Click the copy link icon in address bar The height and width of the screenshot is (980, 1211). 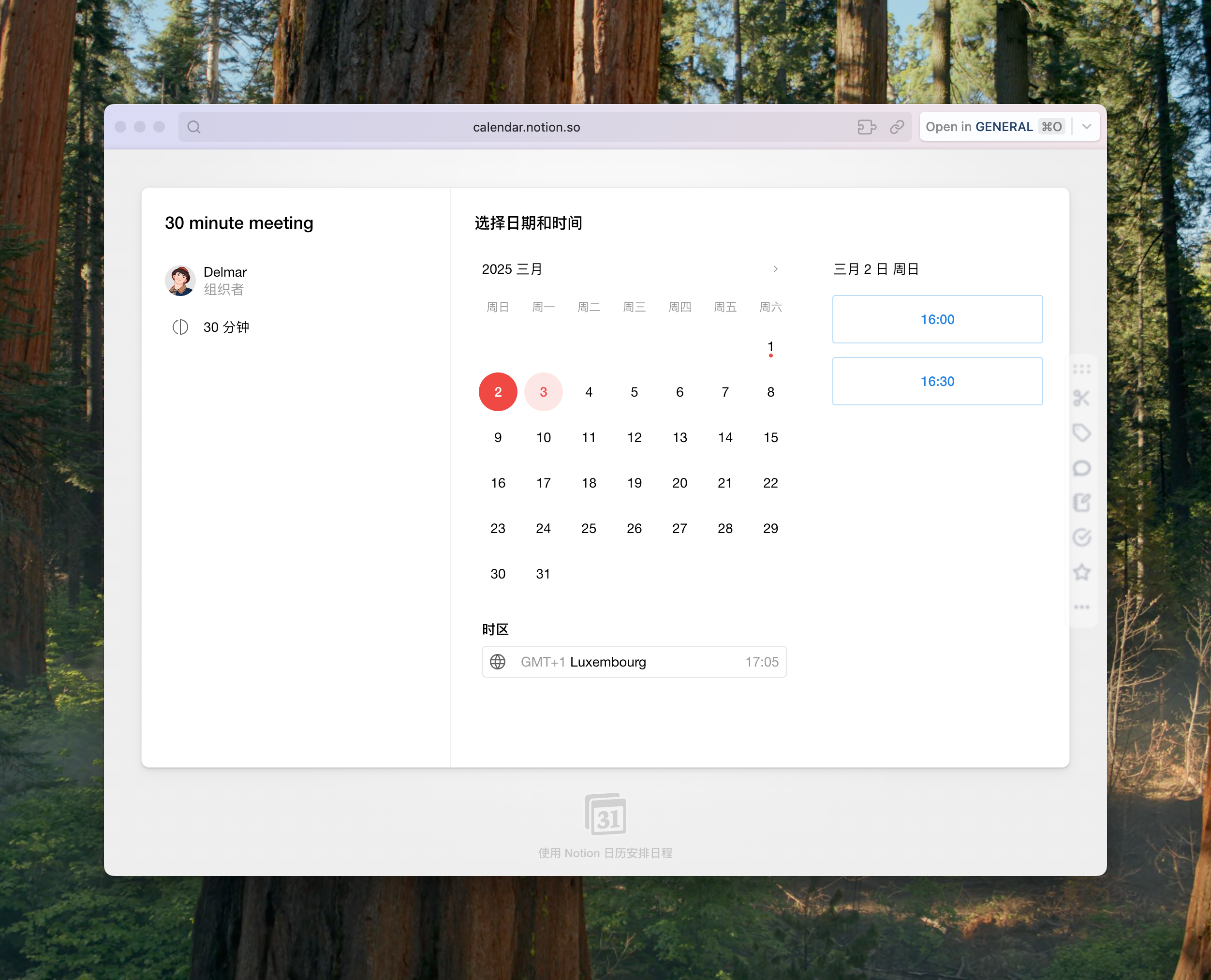click(897, 127)
